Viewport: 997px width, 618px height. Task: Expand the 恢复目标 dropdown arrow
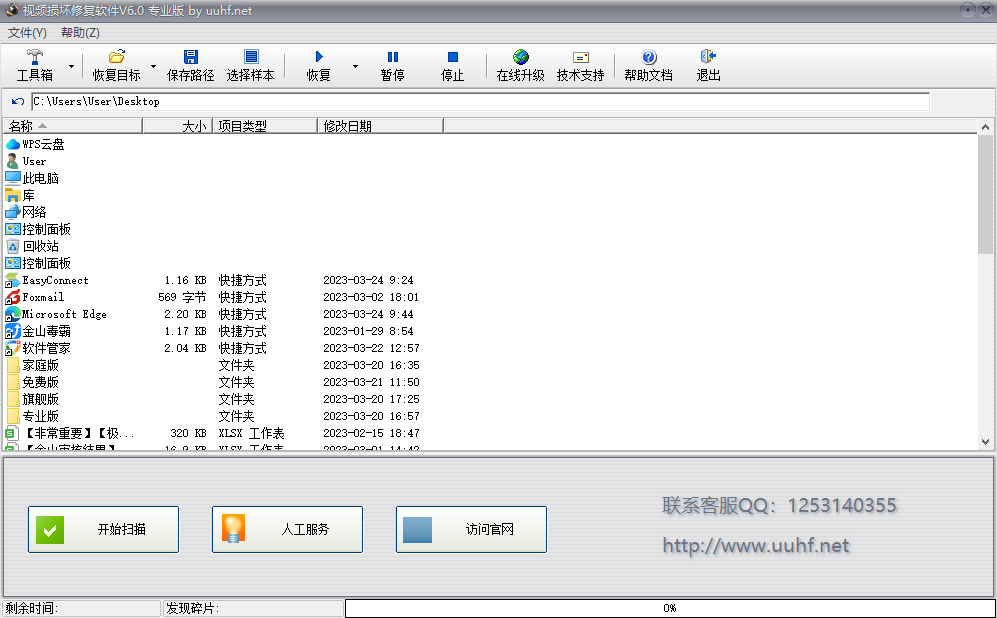pos(153,66)
